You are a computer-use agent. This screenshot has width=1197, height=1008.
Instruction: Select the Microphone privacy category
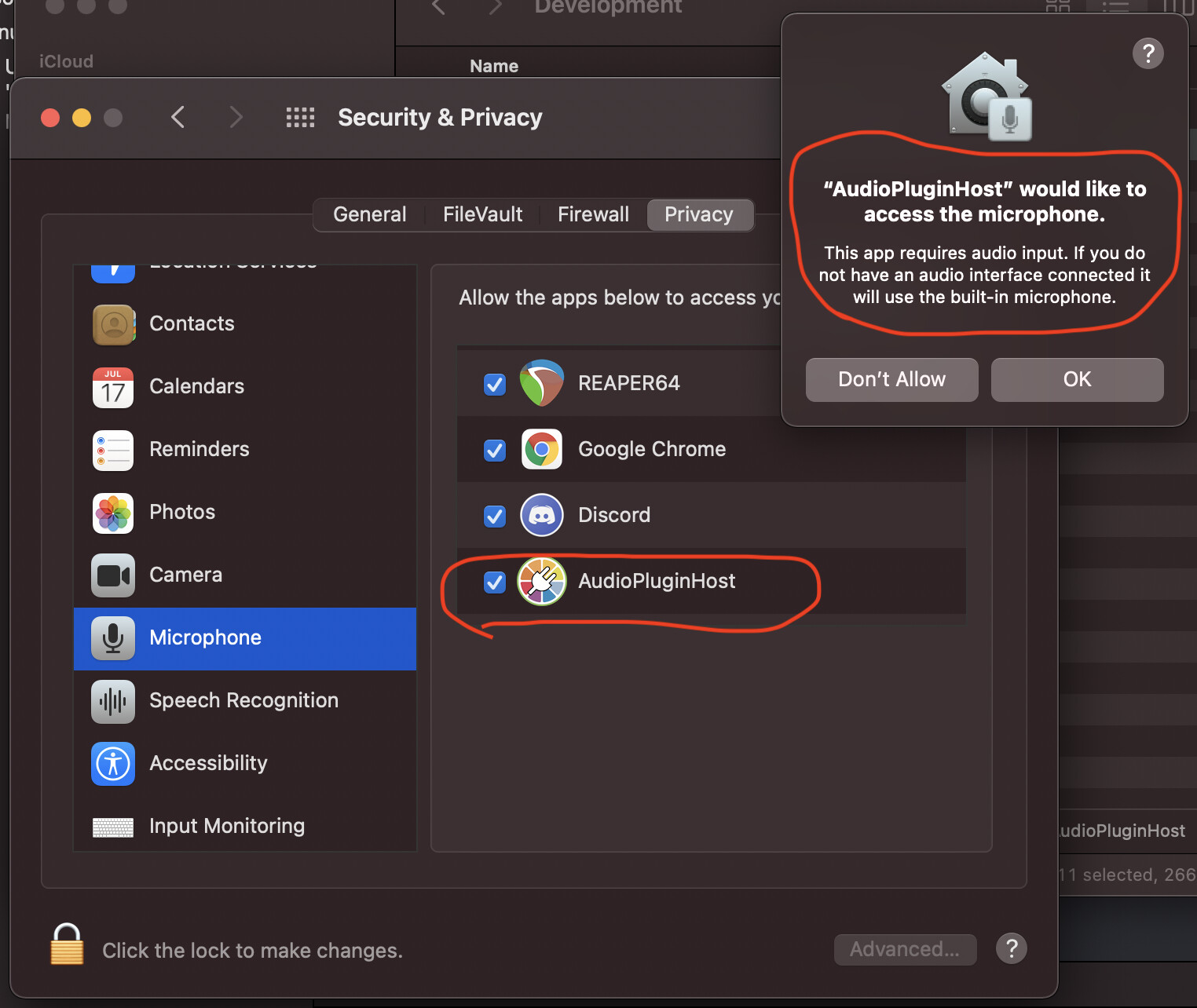245,638
